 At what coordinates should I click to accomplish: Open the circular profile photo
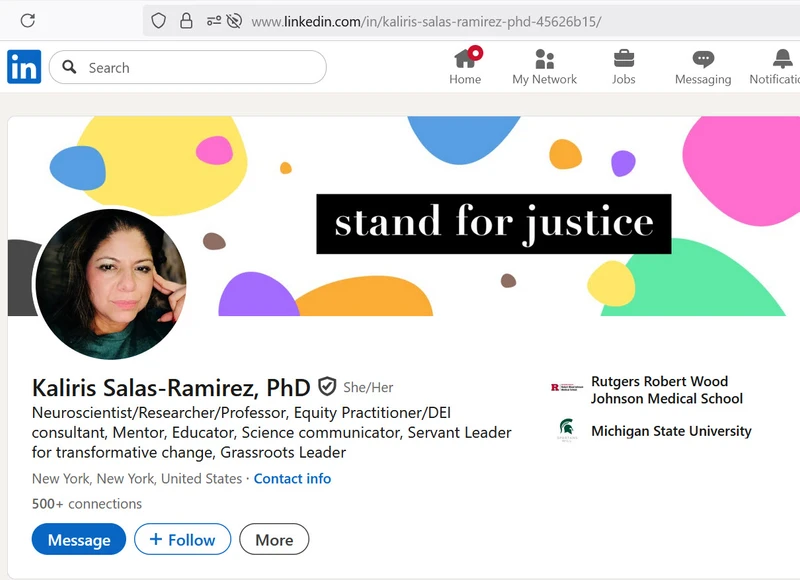click(x=111, y=284)
